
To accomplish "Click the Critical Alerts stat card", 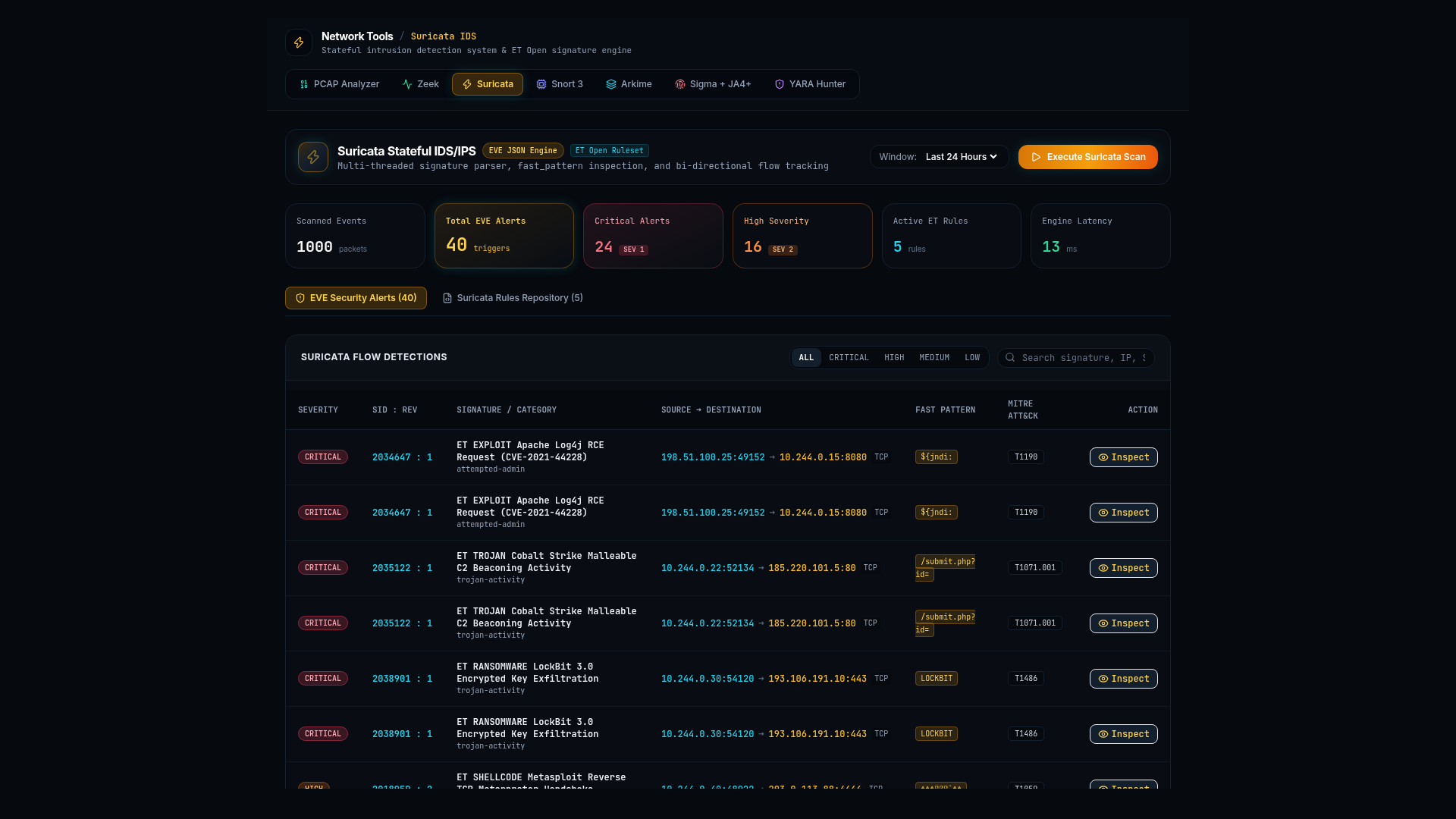I will point(653,236).
